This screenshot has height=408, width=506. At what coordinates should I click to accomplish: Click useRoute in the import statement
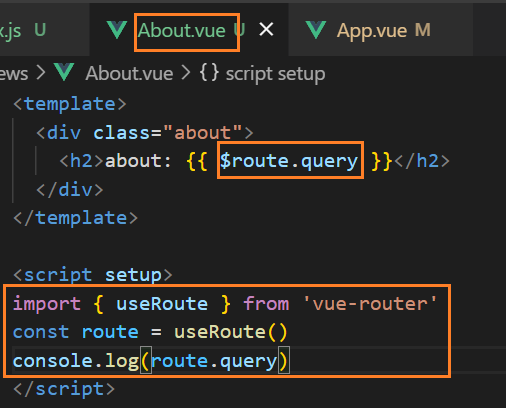tap(162, 304)
